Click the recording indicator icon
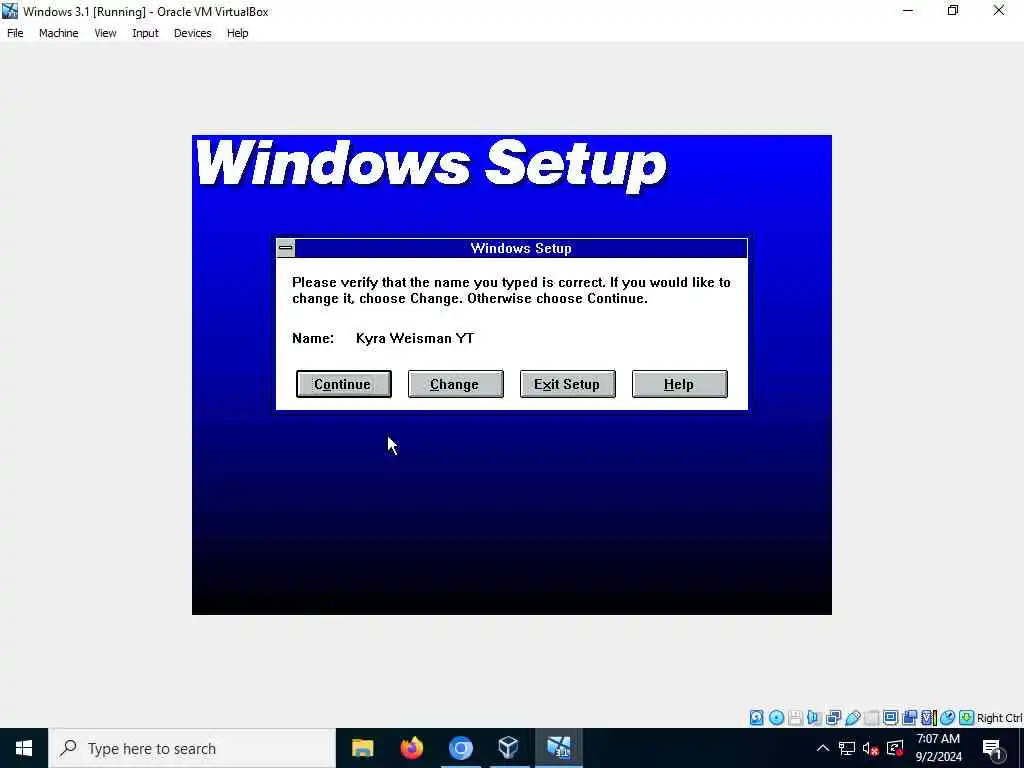Image resolution: width=1024 pixels, height=768 pixels. point(909,718)
